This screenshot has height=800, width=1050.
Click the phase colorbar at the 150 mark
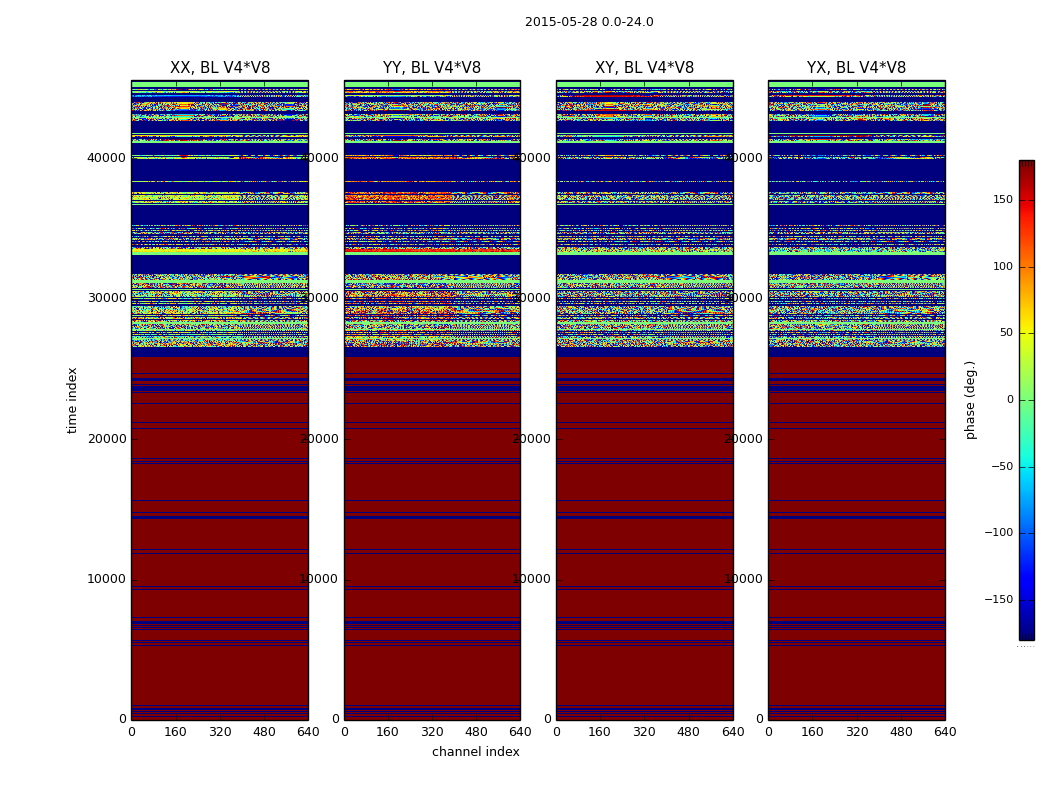tap(1027, 199)
